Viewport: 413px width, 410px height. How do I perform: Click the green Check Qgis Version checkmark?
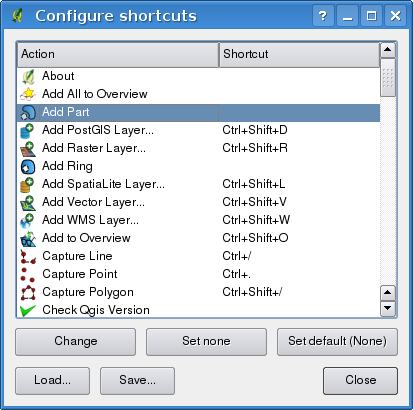28,310
